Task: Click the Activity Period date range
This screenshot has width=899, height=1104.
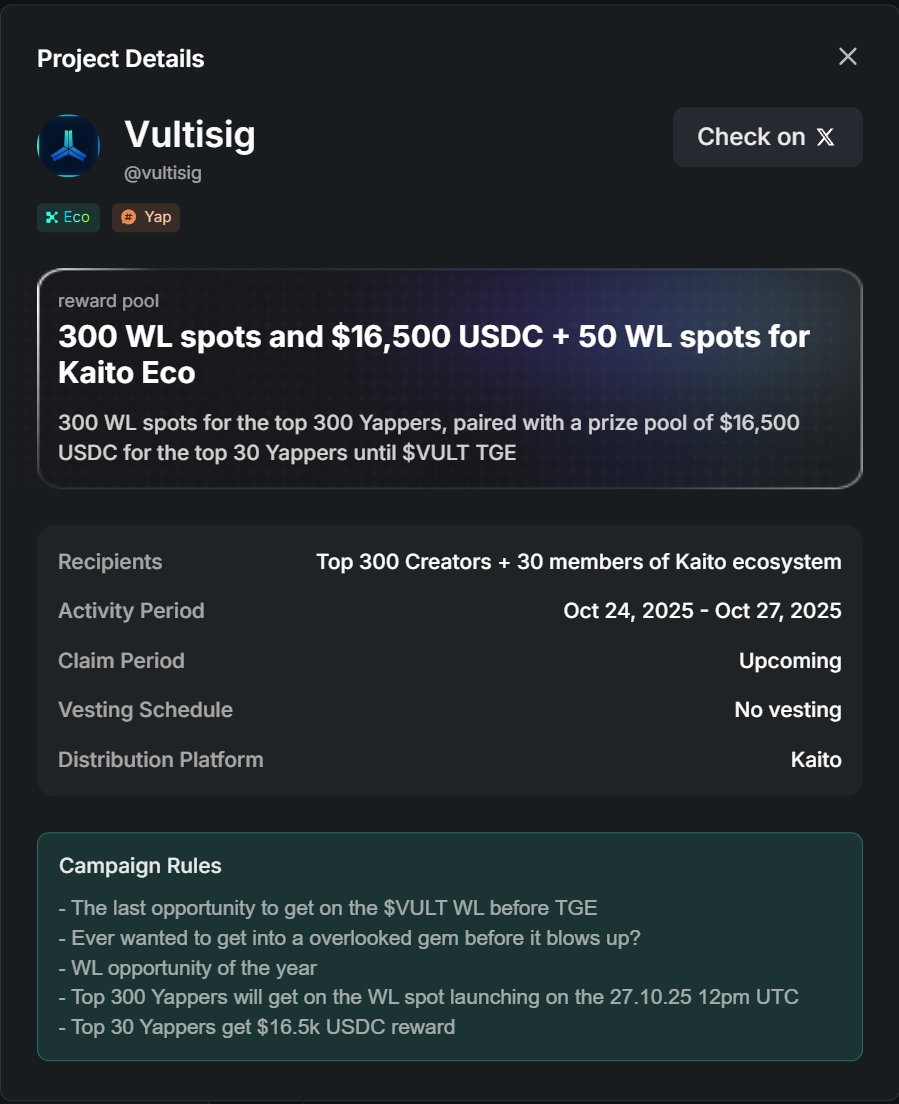Action: coord(702,611)
